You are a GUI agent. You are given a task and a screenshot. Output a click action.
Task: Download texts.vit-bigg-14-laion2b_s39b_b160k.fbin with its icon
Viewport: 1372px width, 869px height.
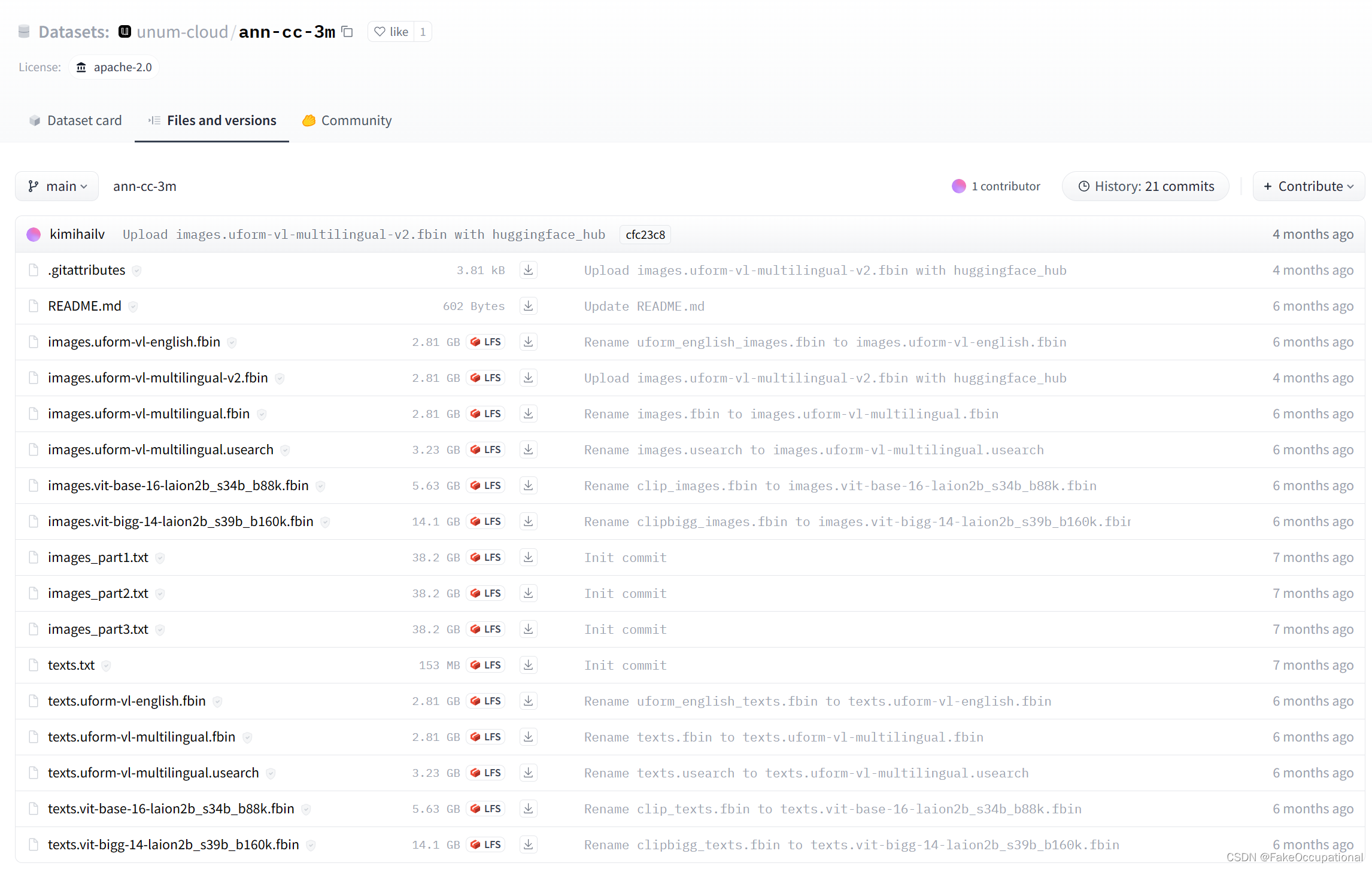click(528, 844)
